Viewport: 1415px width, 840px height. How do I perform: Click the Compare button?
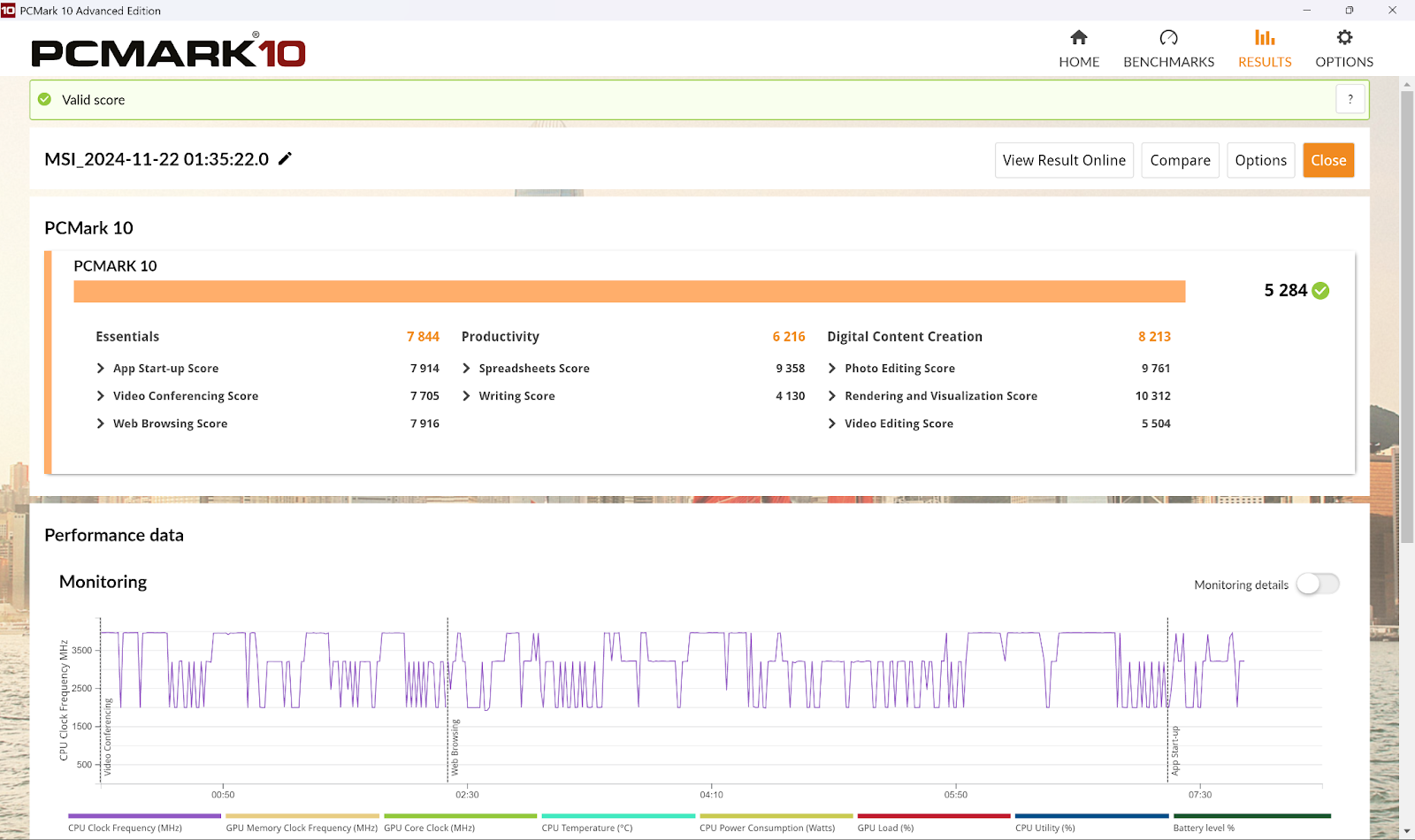pyautogui.click(x=1180, y=160)
